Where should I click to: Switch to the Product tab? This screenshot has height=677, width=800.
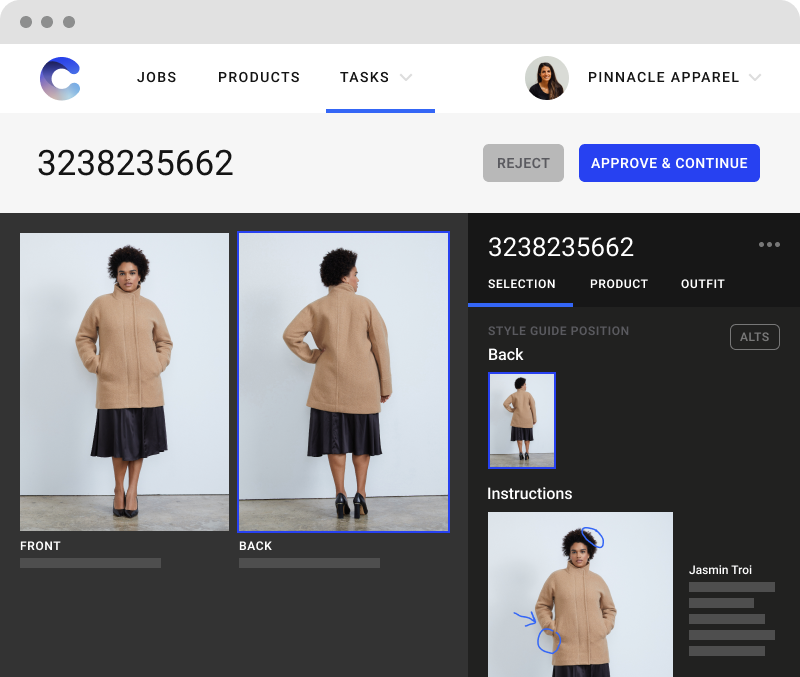[619, 284]
